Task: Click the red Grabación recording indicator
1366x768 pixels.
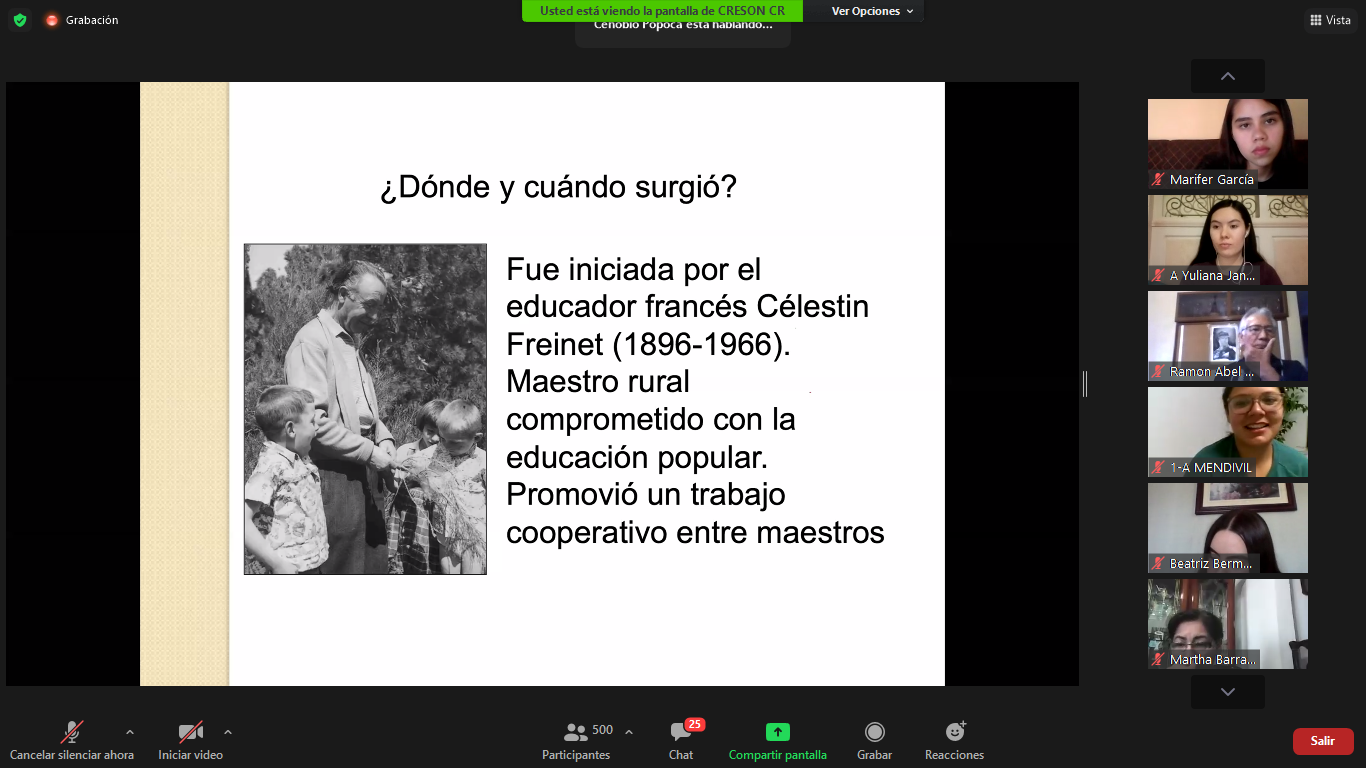Action: pos(52,20)
